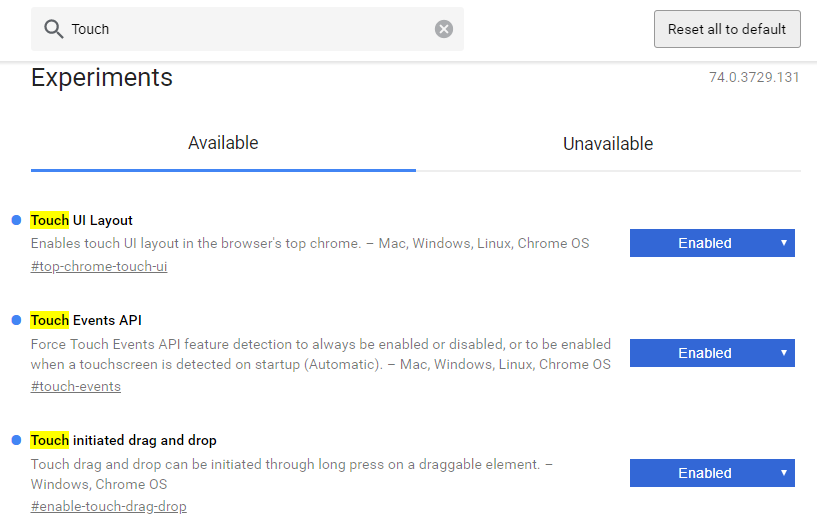Select the Touch UI Layout title
Image resolution: width=817 pixels, height=530 pixels.
click(x=82, y=220)
